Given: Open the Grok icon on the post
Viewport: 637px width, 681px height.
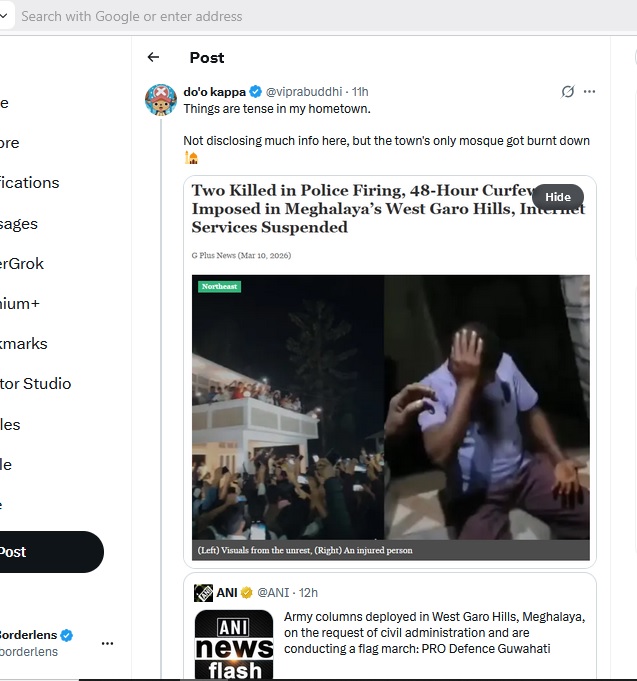Looking at the screenshot, I should click(x=568, y=92).
